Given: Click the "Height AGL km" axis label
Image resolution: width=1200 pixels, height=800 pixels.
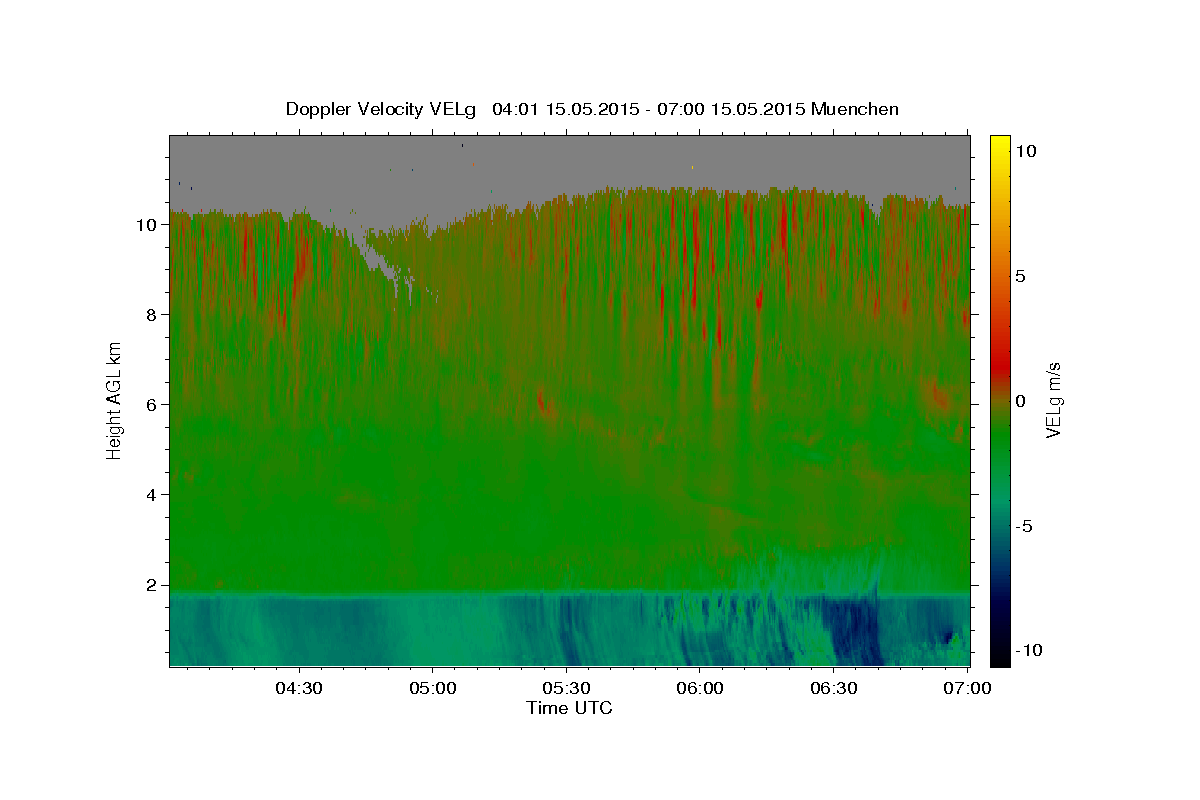Looking at the screenshot, I should (x=115, y=400).
